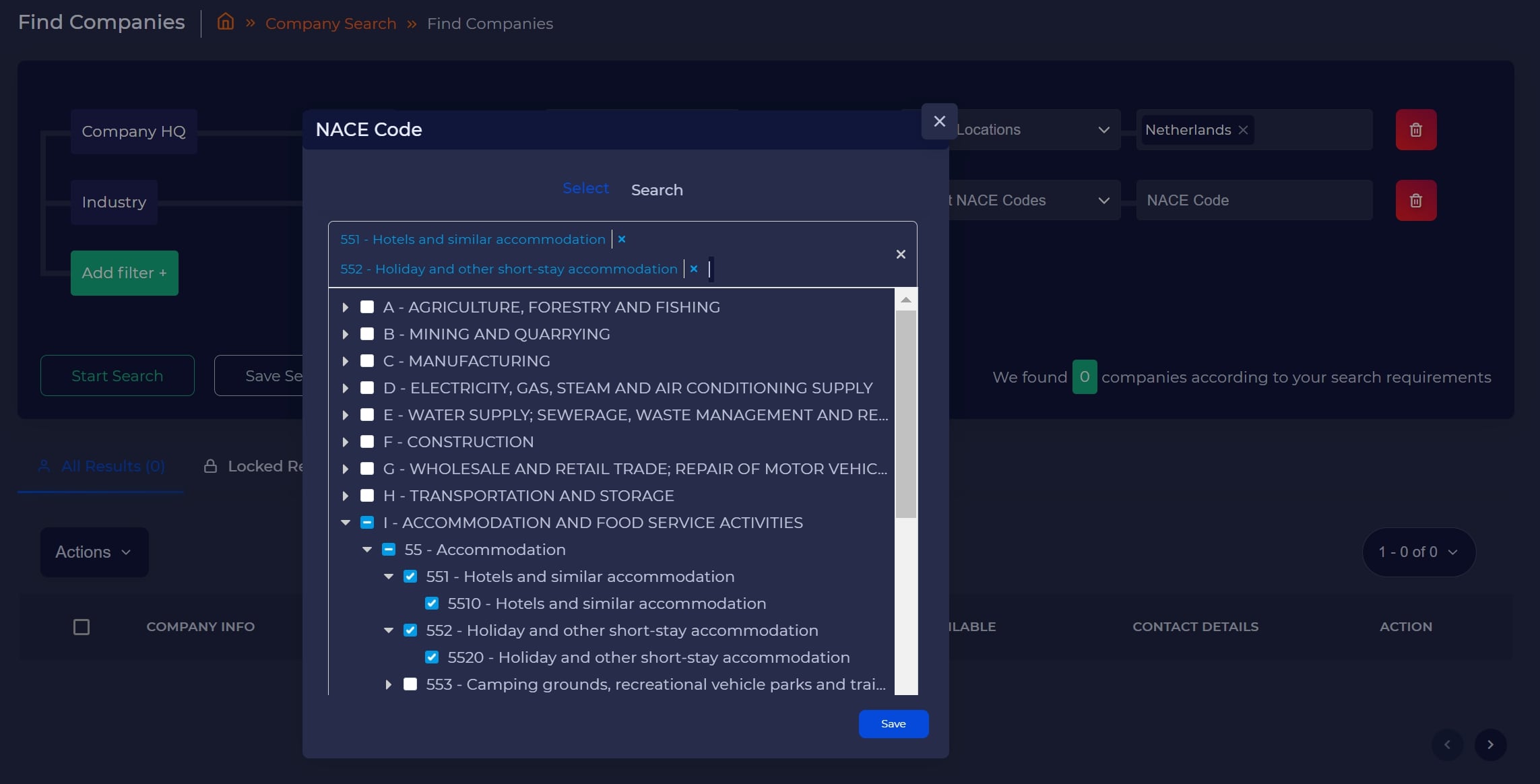Expand the F - Construction tree node
The width and height of the screenshot is (1540, 784).
[346, 442]
